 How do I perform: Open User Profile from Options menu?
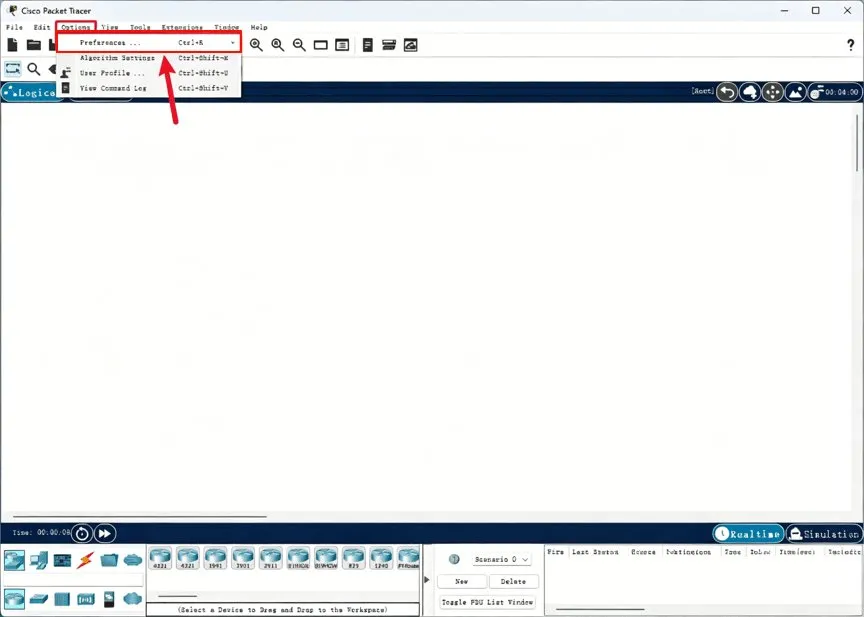pyautogui.click(x=149, y=73)
